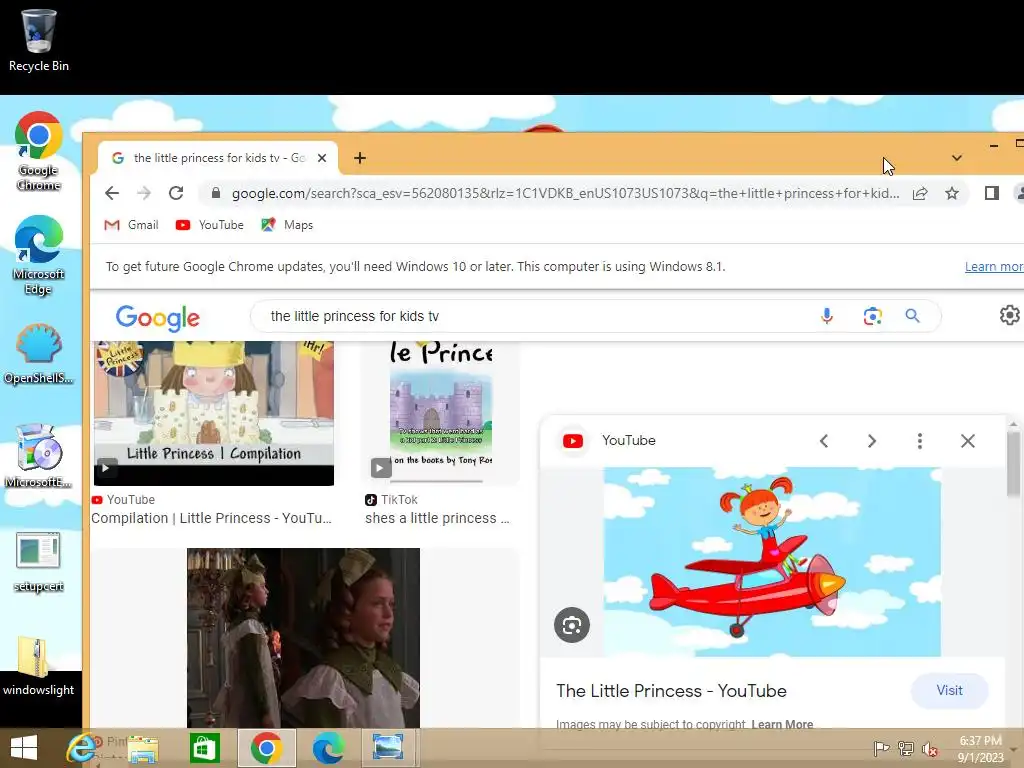This screenshot has height=768, width=1024.
Task: Go forward in Chrome
Action: [144, 193]
